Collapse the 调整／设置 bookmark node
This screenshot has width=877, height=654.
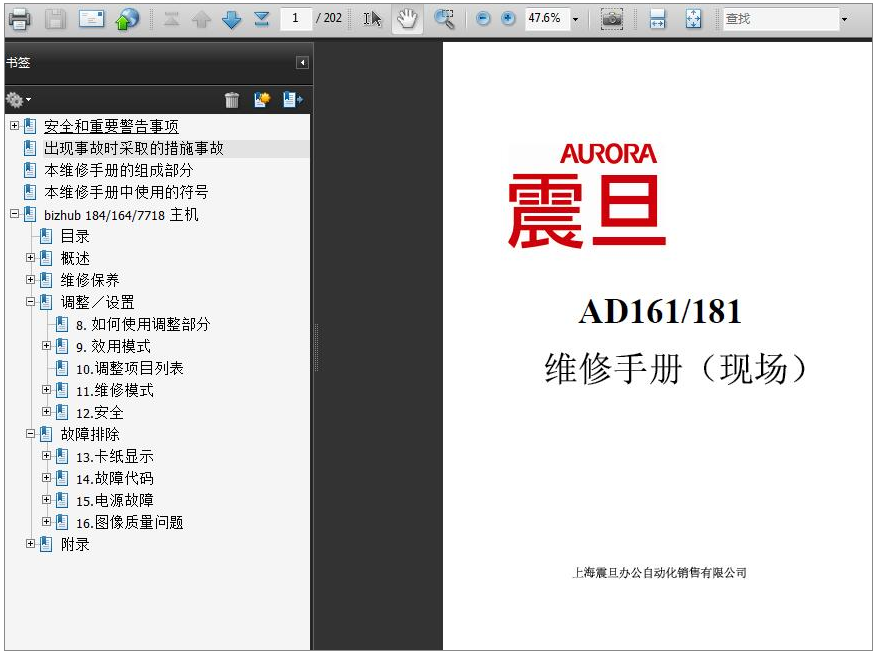(31, 302)
